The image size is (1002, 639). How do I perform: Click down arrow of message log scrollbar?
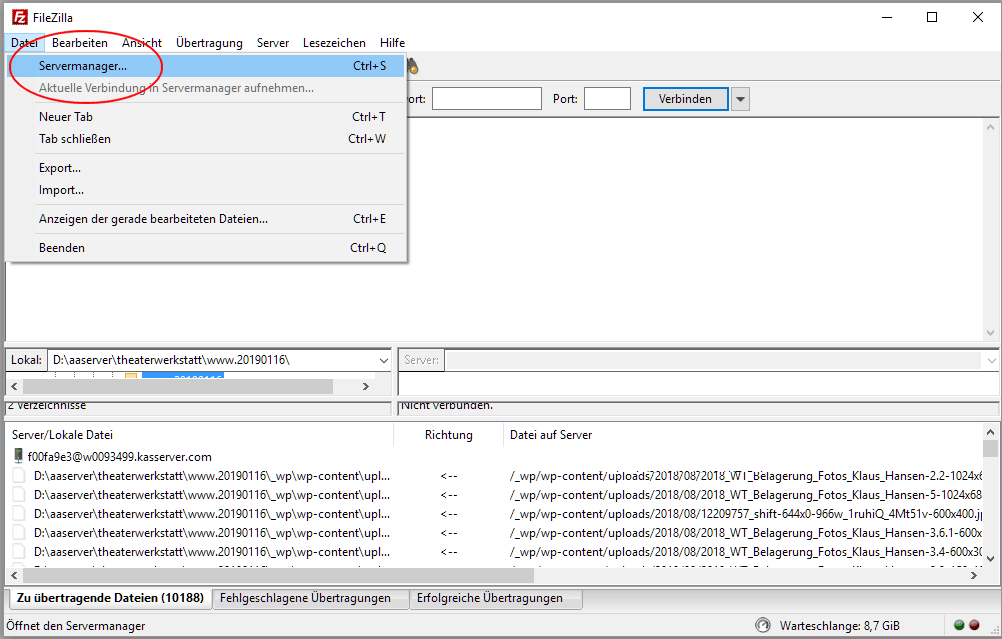pos(990,332)
